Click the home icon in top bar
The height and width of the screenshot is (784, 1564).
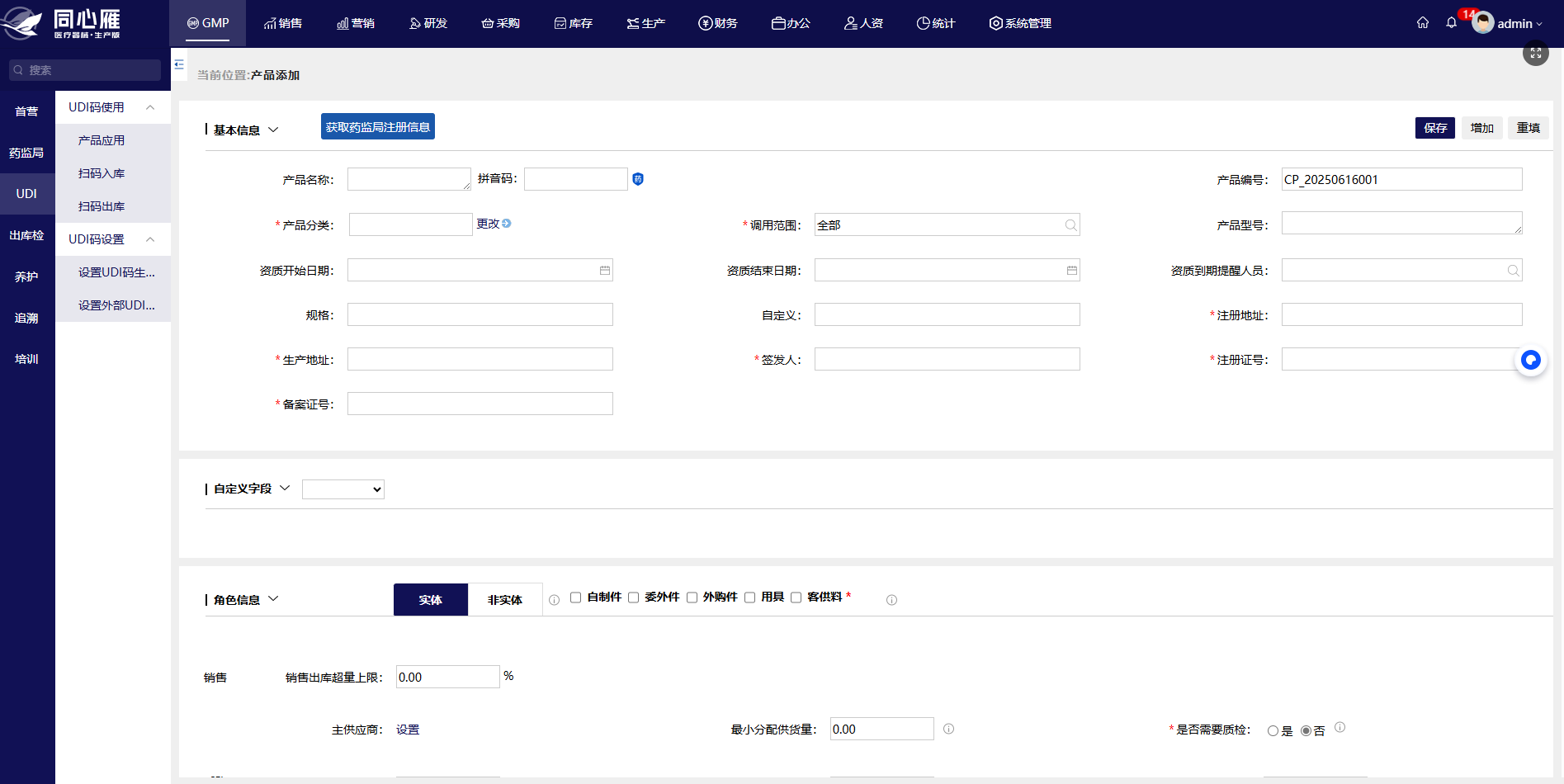pyautogui.click(x=1423, y=23)
